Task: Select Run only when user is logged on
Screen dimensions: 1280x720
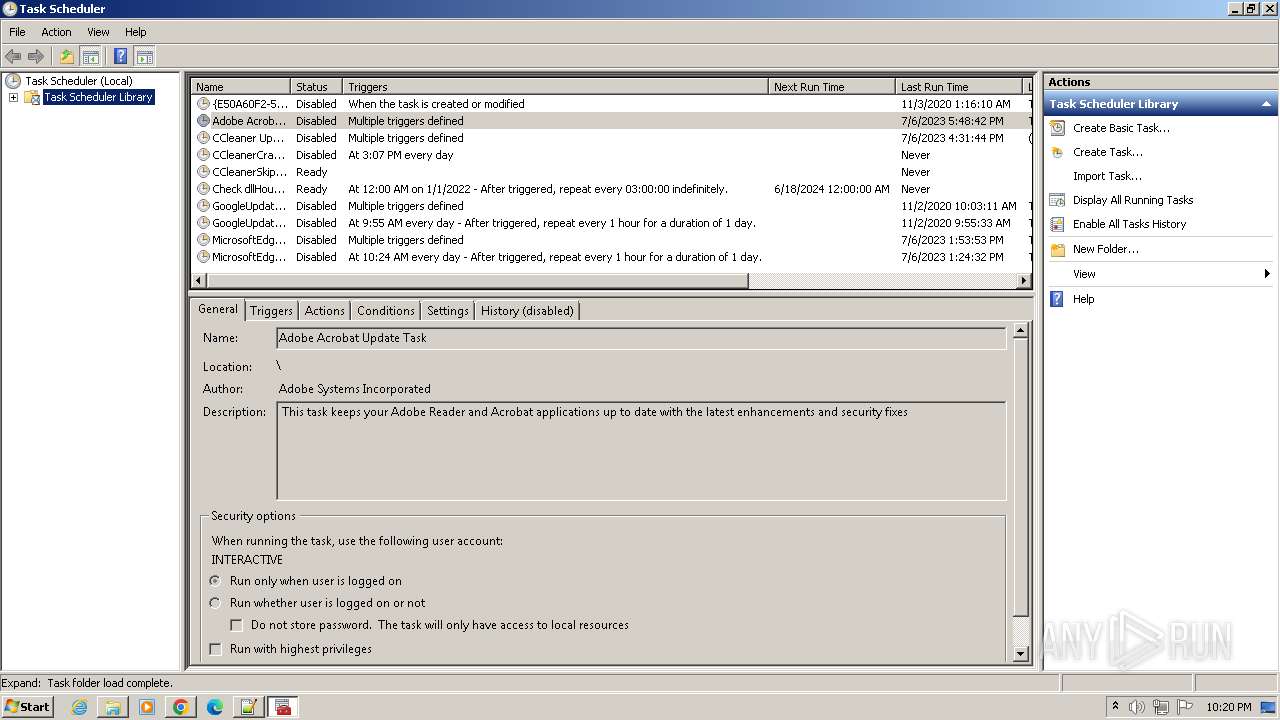Action: pos(215,581)
